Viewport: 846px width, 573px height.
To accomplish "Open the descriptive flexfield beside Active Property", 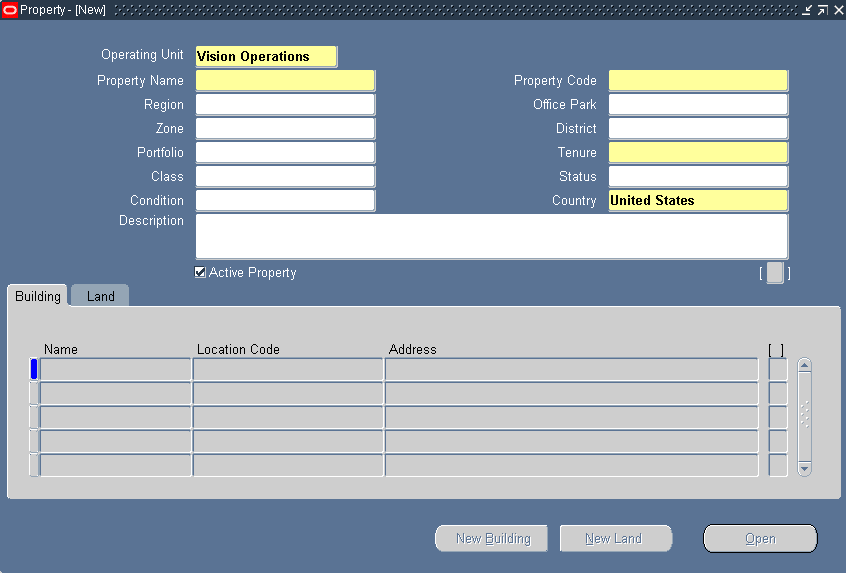I will [x=775, y=273].
